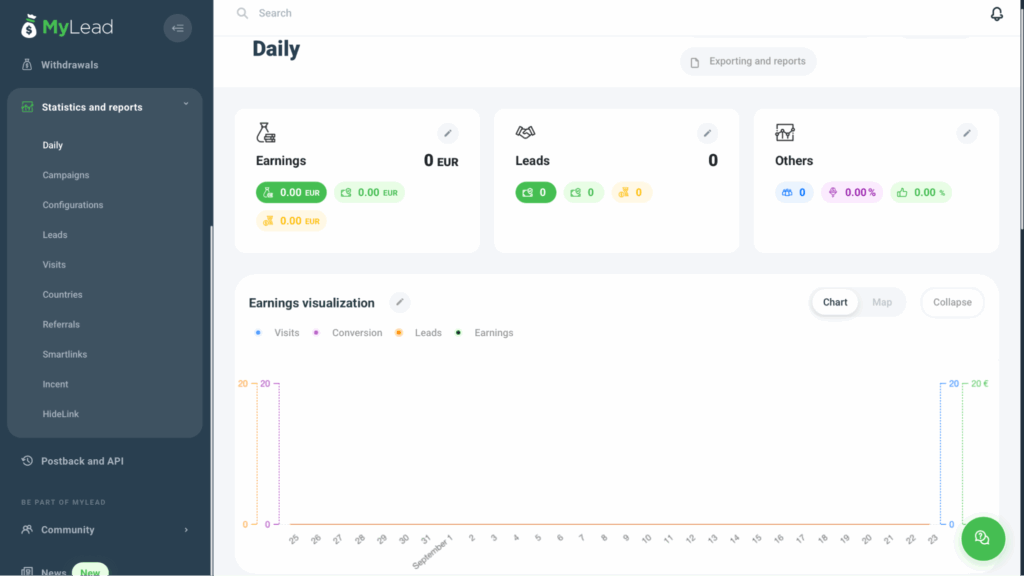Edit the Leads card with pencil icon
Image resolution: width=1024 pixels, height=576 pixels.
[707, 133]
